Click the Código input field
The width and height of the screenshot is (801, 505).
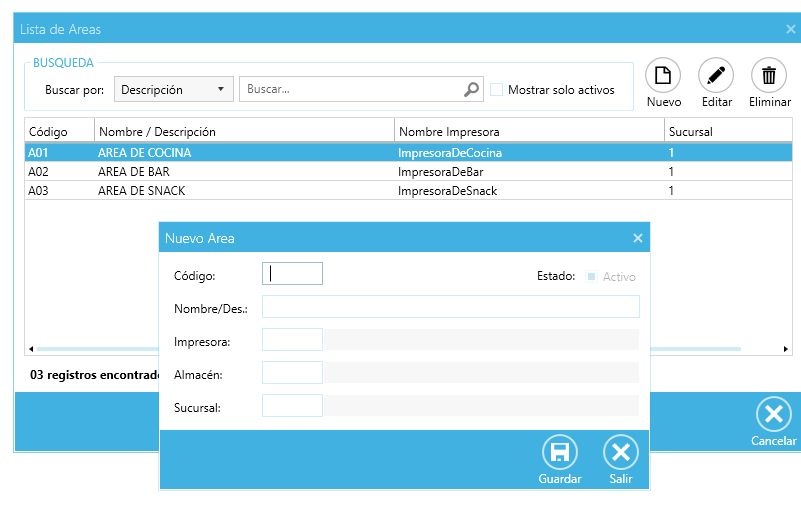click(x=292, y=274)
